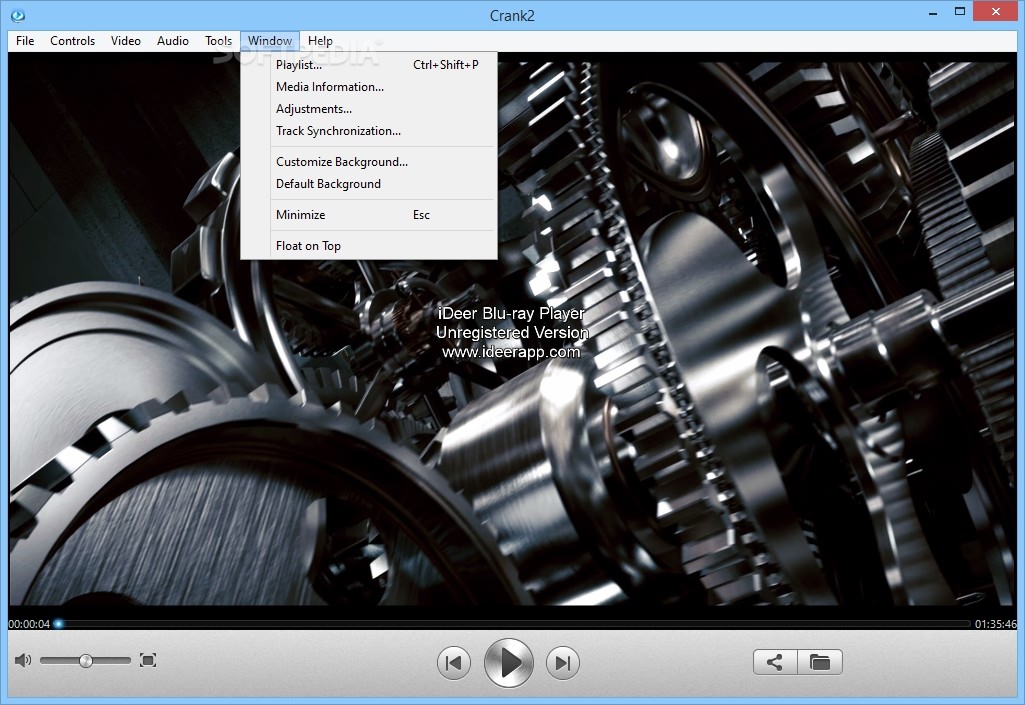This screenshot has height=705, width=1025.
Task: Click the iDeer app icon in title bar
Action: pyautogui.click(x=18, y=15)
